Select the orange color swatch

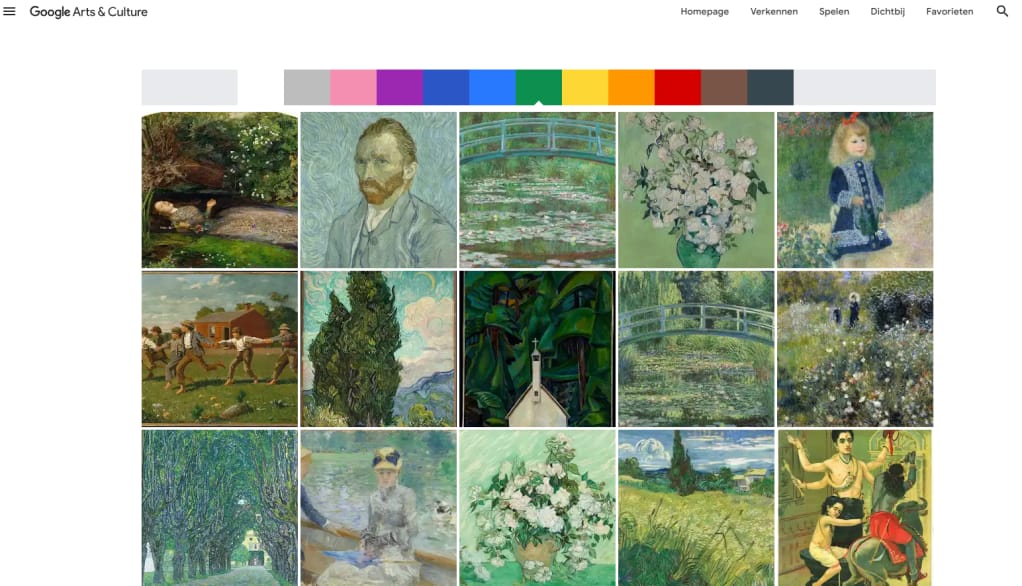click(631, 87)
